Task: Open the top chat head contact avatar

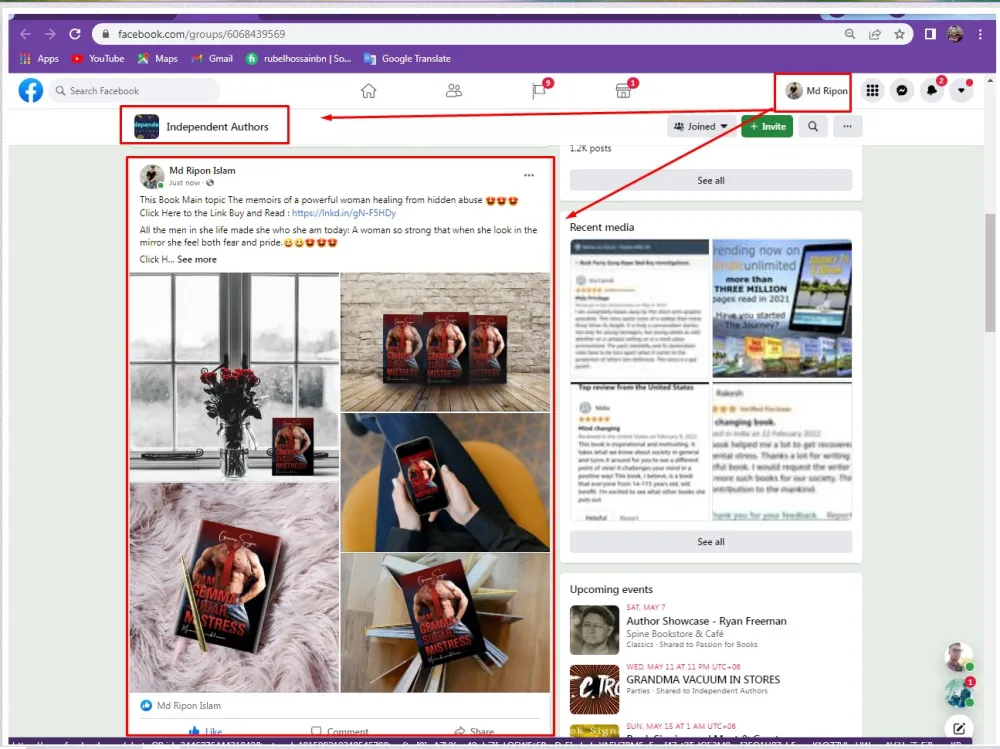Action: point(959,658)
